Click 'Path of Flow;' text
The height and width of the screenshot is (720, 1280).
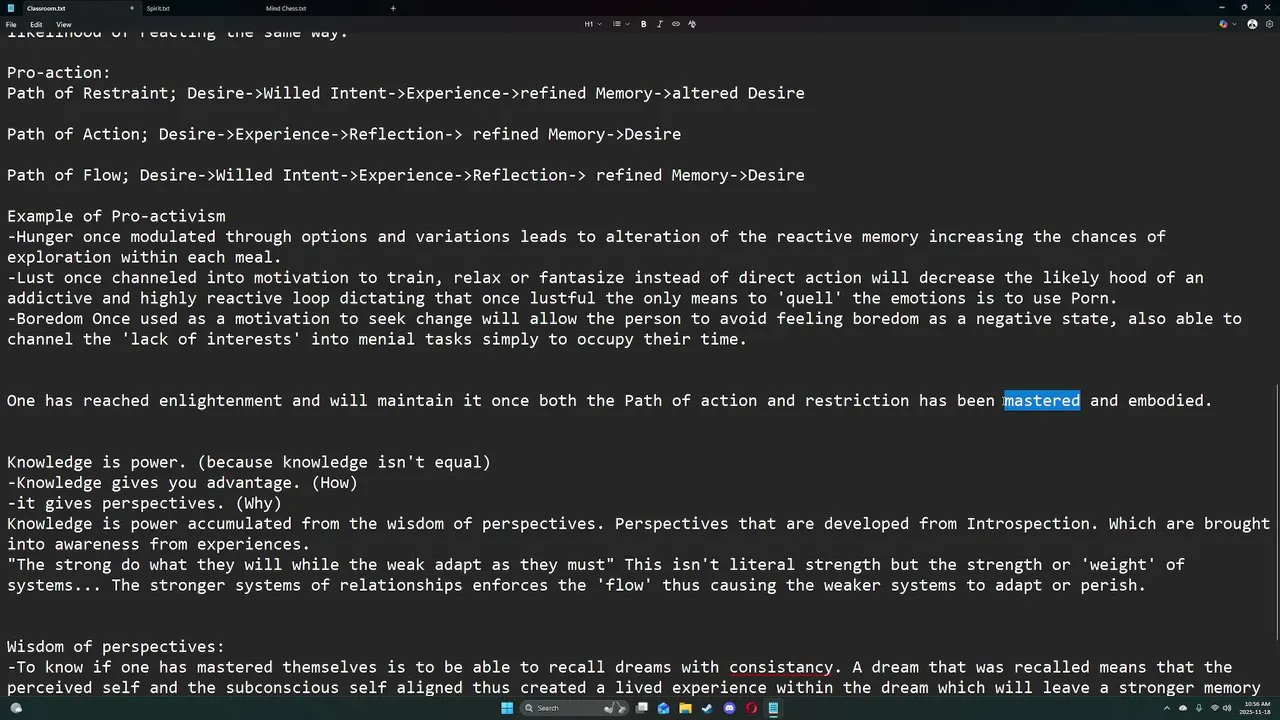click(69, 175)
